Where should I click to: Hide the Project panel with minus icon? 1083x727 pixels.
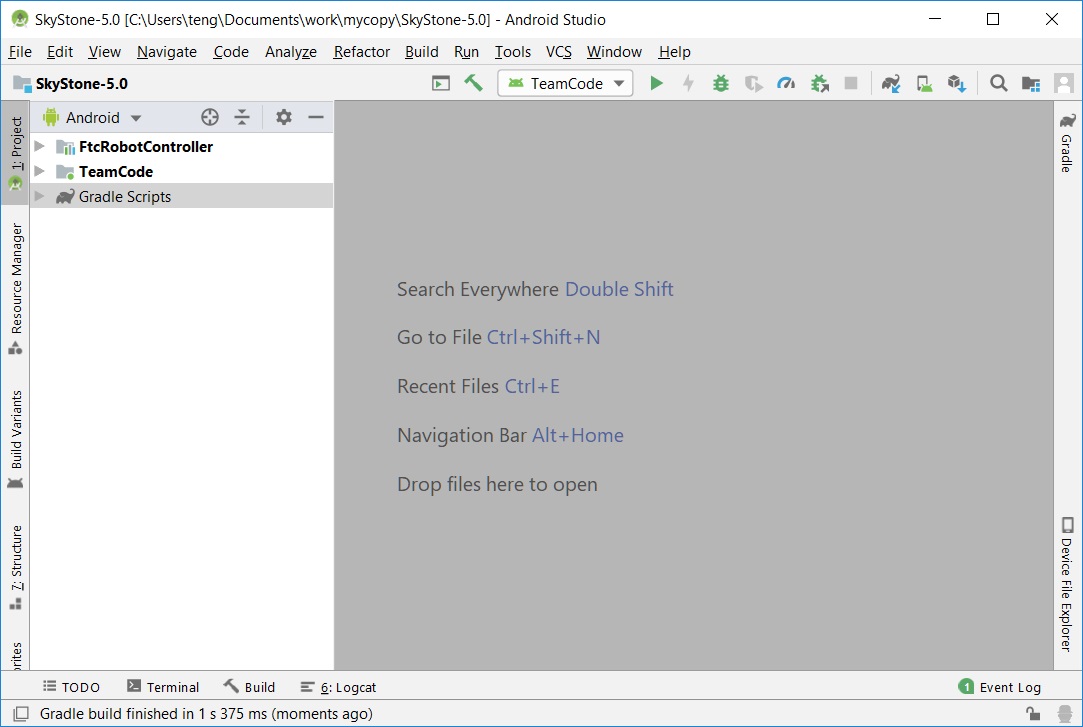(x=316, y=117)
